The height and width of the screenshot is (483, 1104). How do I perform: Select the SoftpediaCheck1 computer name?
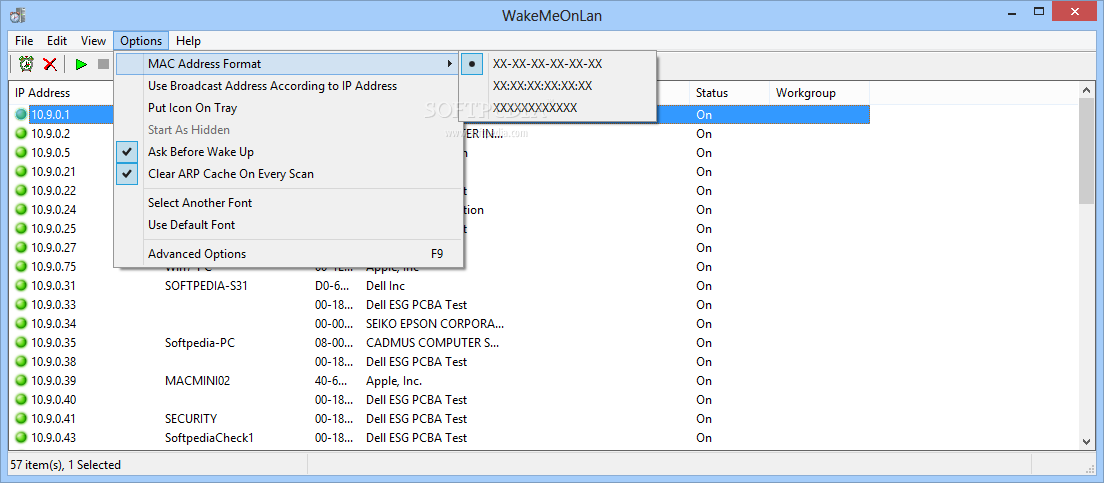click(209, 438)
